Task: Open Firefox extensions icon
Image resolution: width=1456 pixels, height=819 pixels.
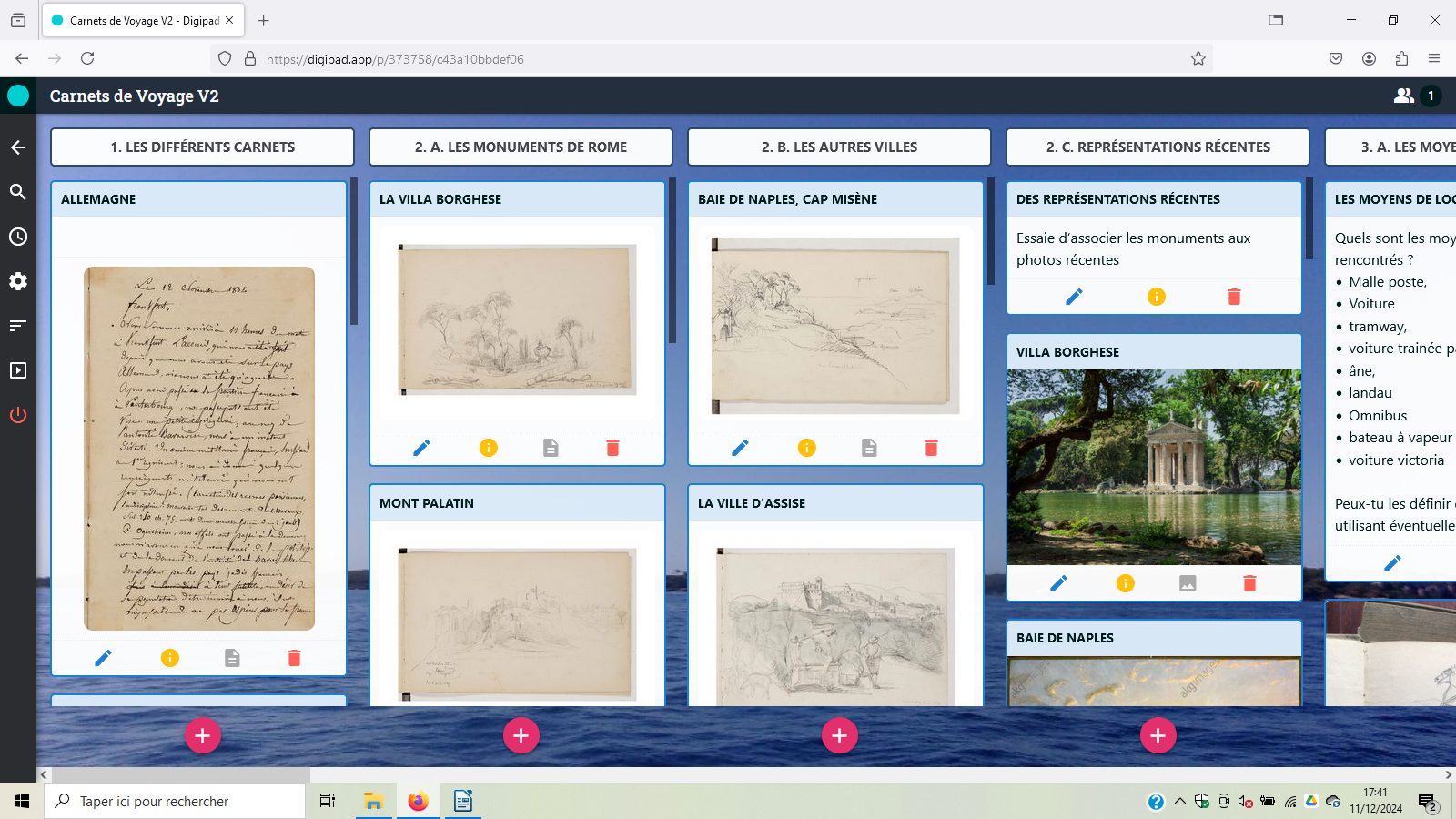Action: point(1401,58)
